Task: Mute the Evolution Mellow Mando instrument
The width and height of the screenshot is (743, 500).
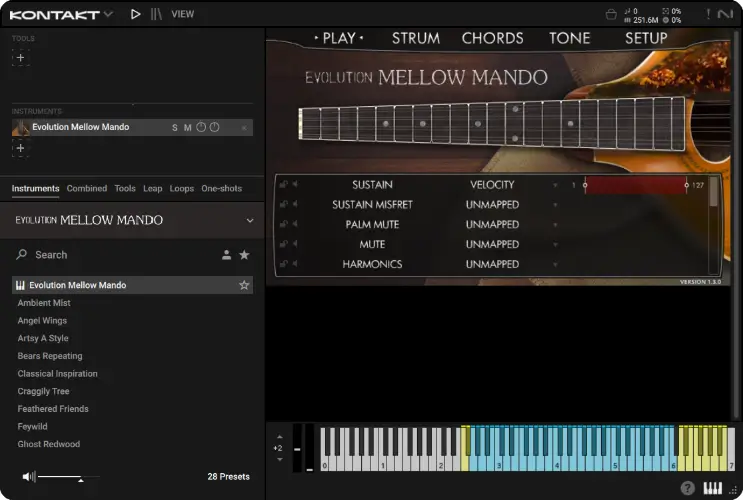Action: point(187,128)
